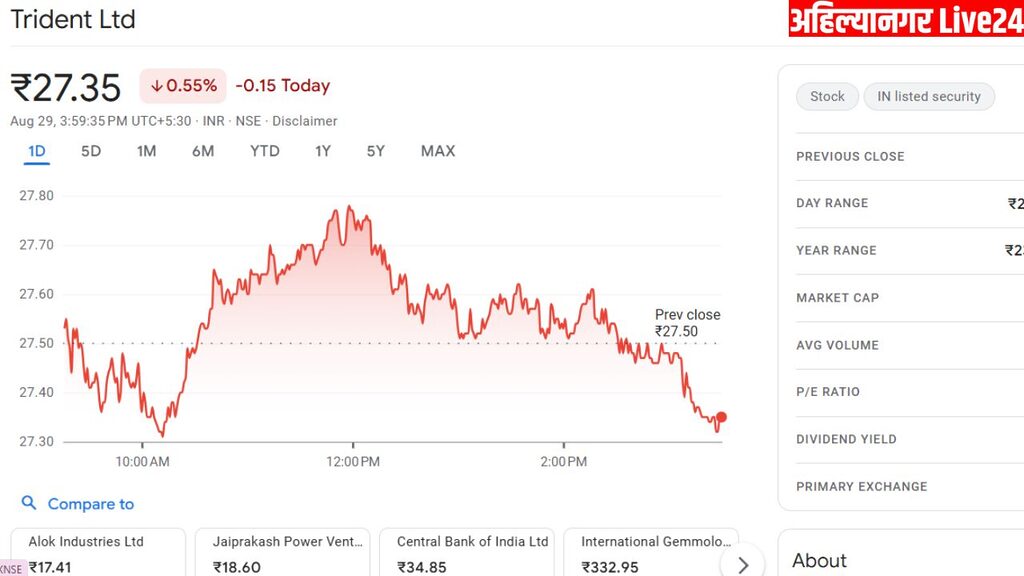Click the Stock category chip

click(x=827, y=96)
